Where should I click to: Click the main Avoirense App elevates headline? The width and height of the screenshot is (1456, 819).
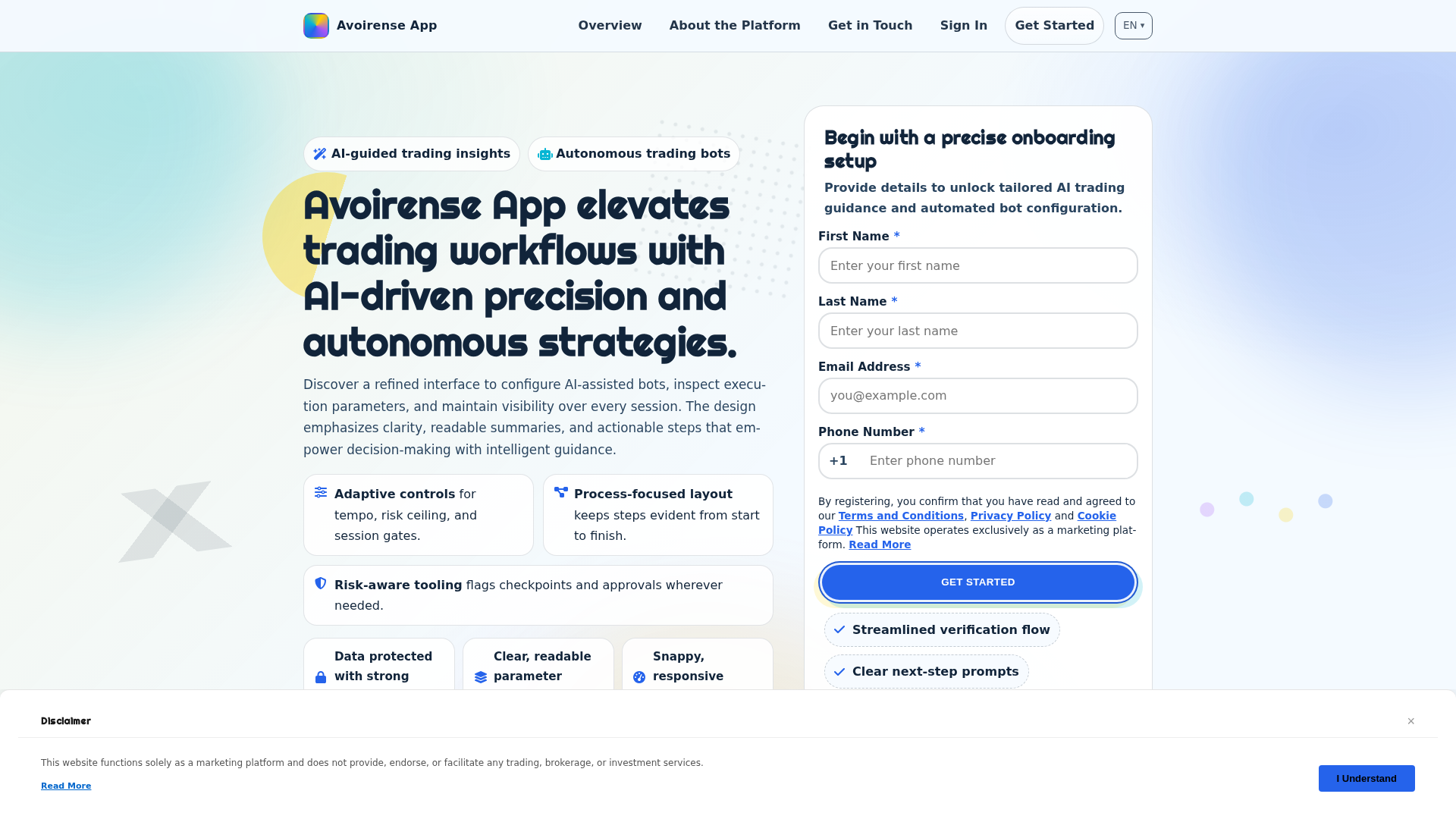(x=520, y=274)
